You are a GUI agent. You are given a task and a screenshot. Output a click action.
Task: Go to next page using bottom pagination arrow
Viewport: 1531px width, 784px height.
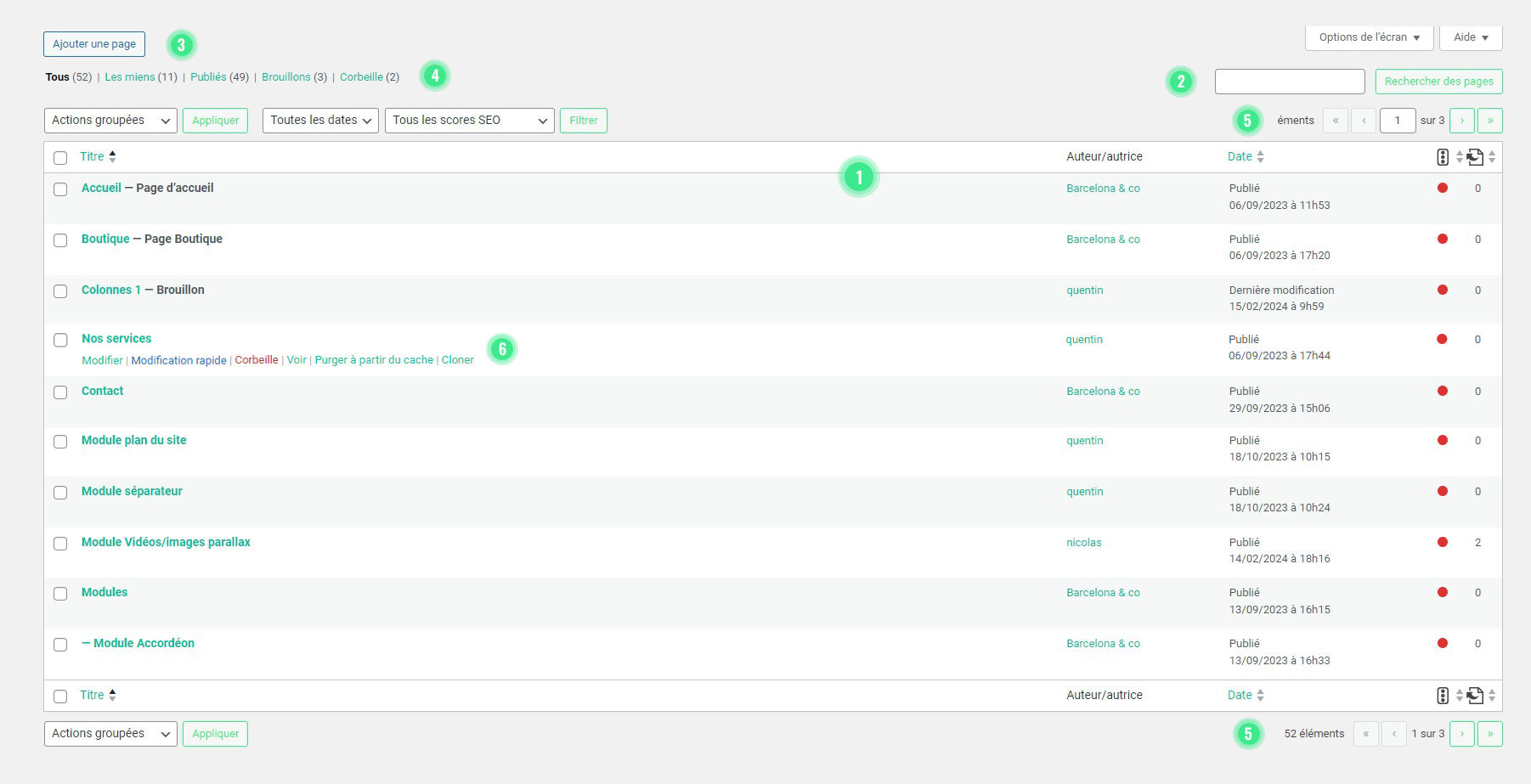pyautogui.click(x=1461, y=734)
